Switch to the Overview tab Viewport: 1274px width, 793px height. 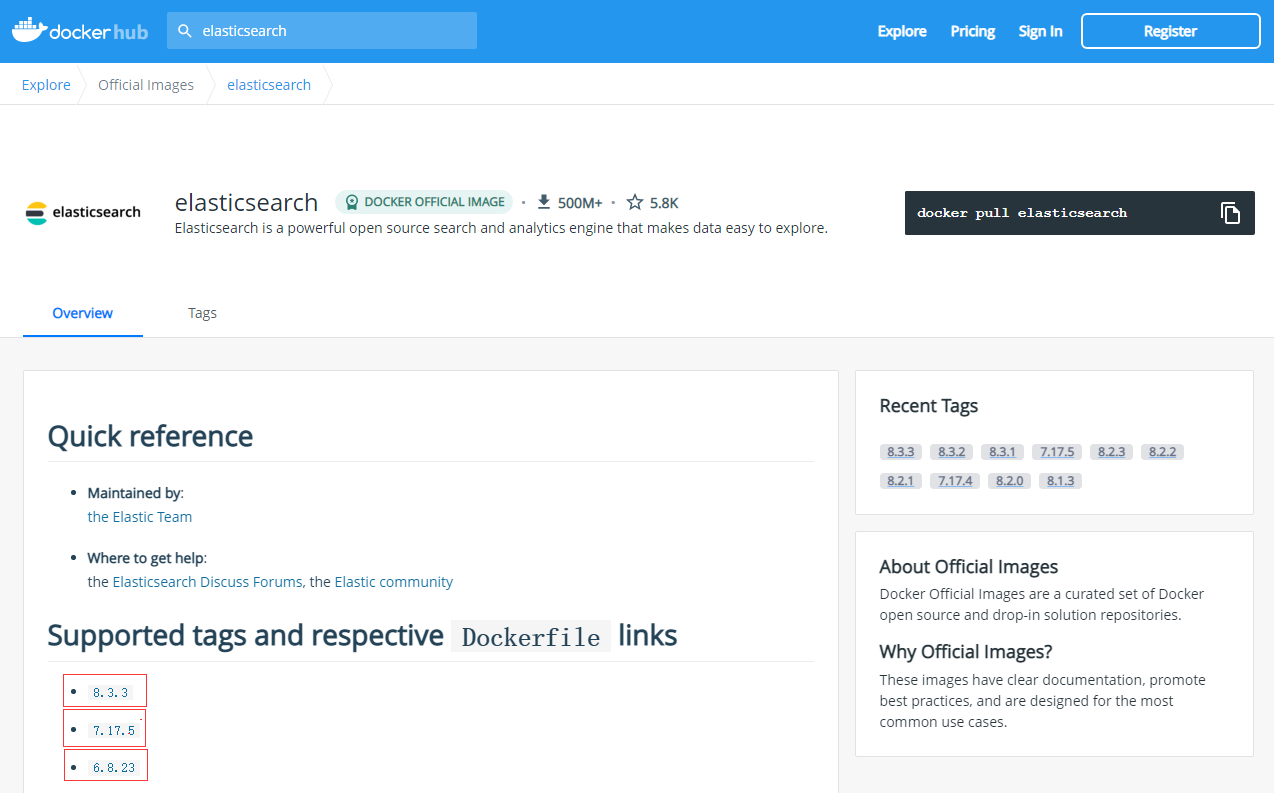pyautogui.click(x=83, y=313)
